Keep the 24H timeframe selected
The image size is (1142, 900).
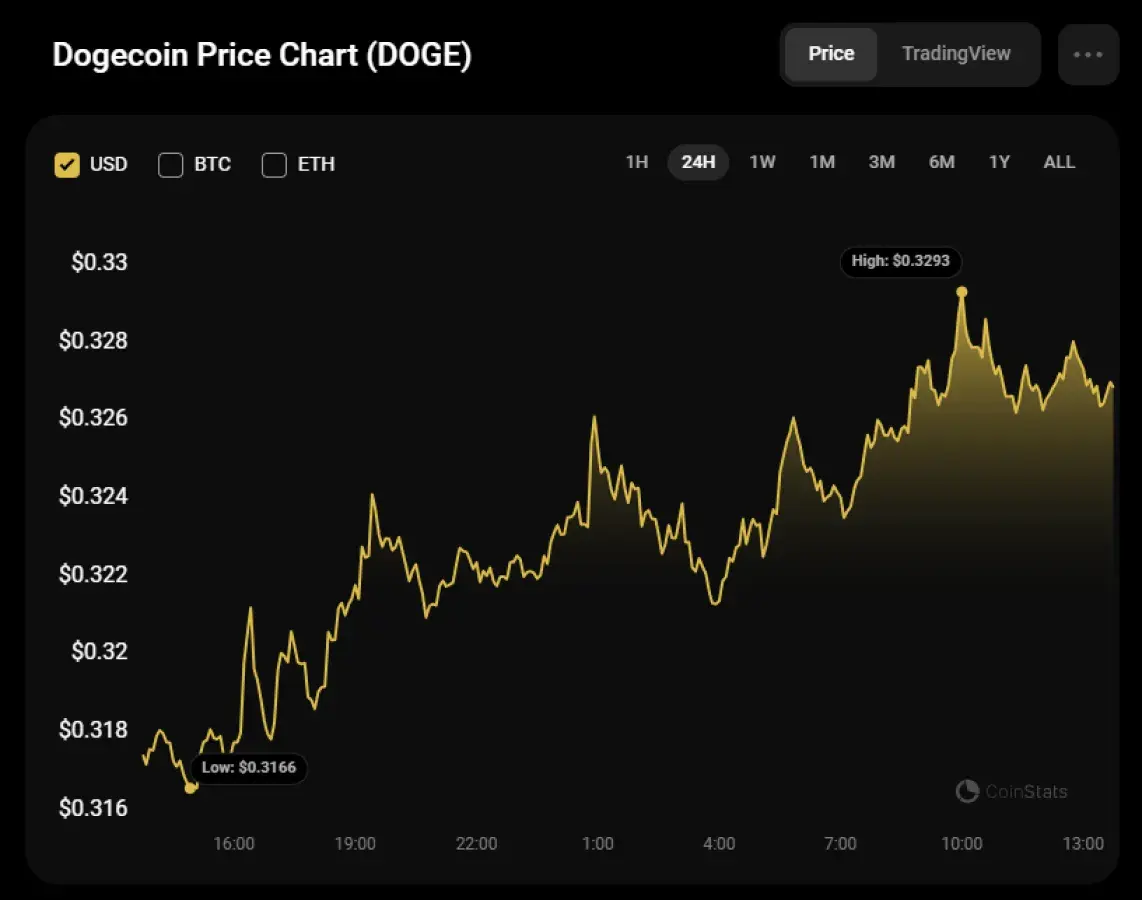[x=698, y=162]
